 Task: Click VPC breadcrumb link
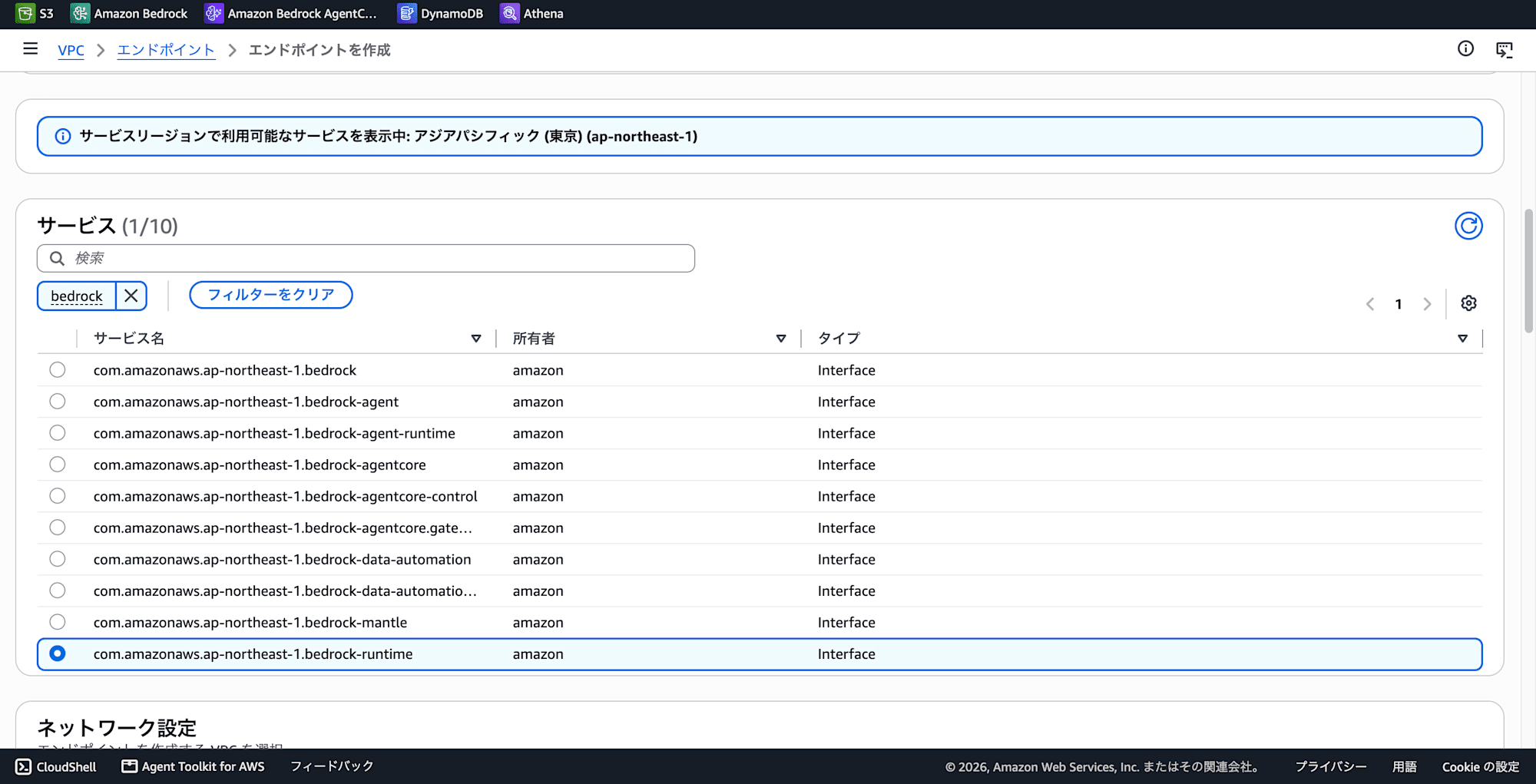pos(71,50)
